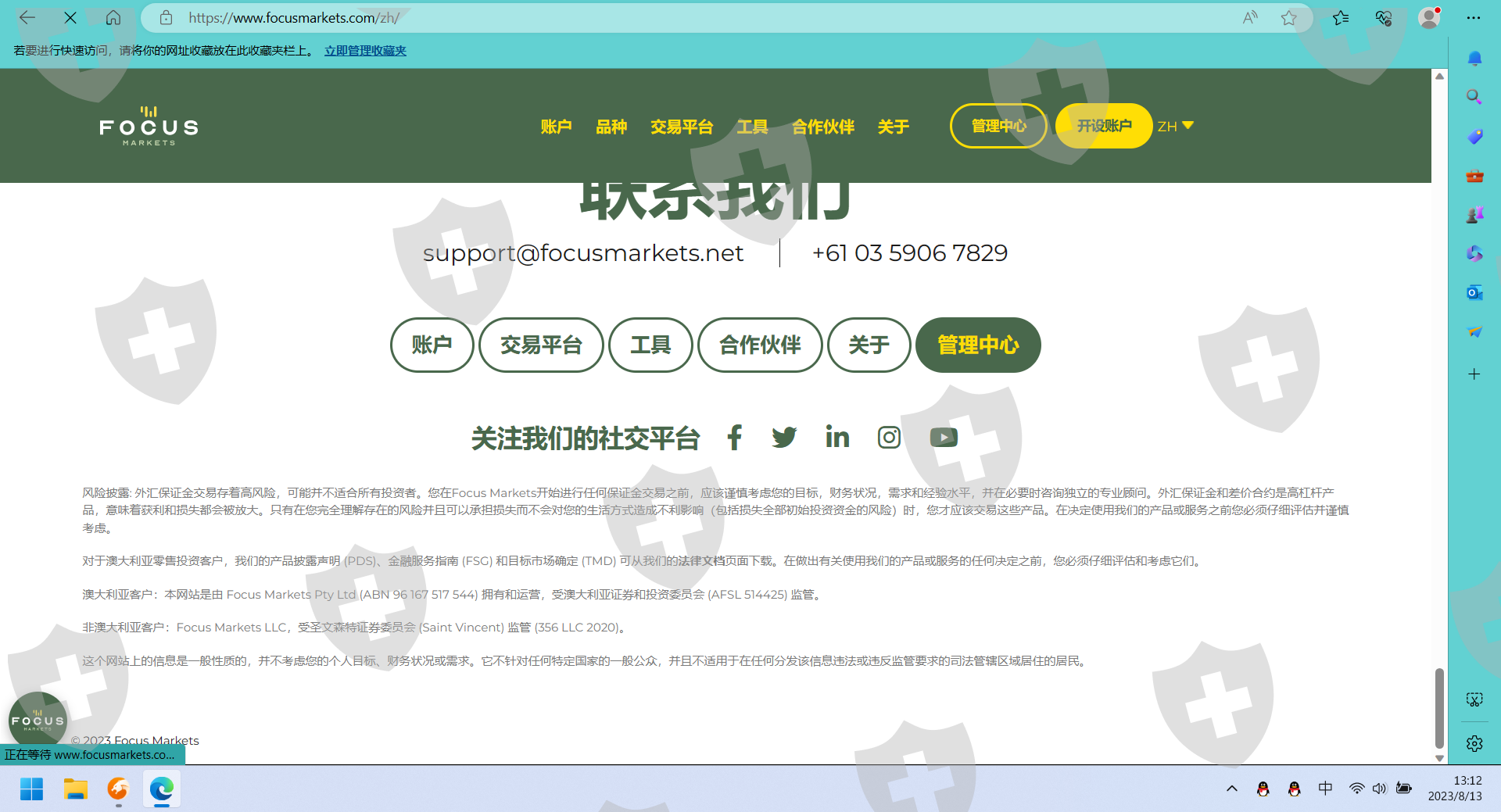Click the footer 交易平台 pill button
The image size is (1501, 812).
pyautogui.click(x=541, y=345)
